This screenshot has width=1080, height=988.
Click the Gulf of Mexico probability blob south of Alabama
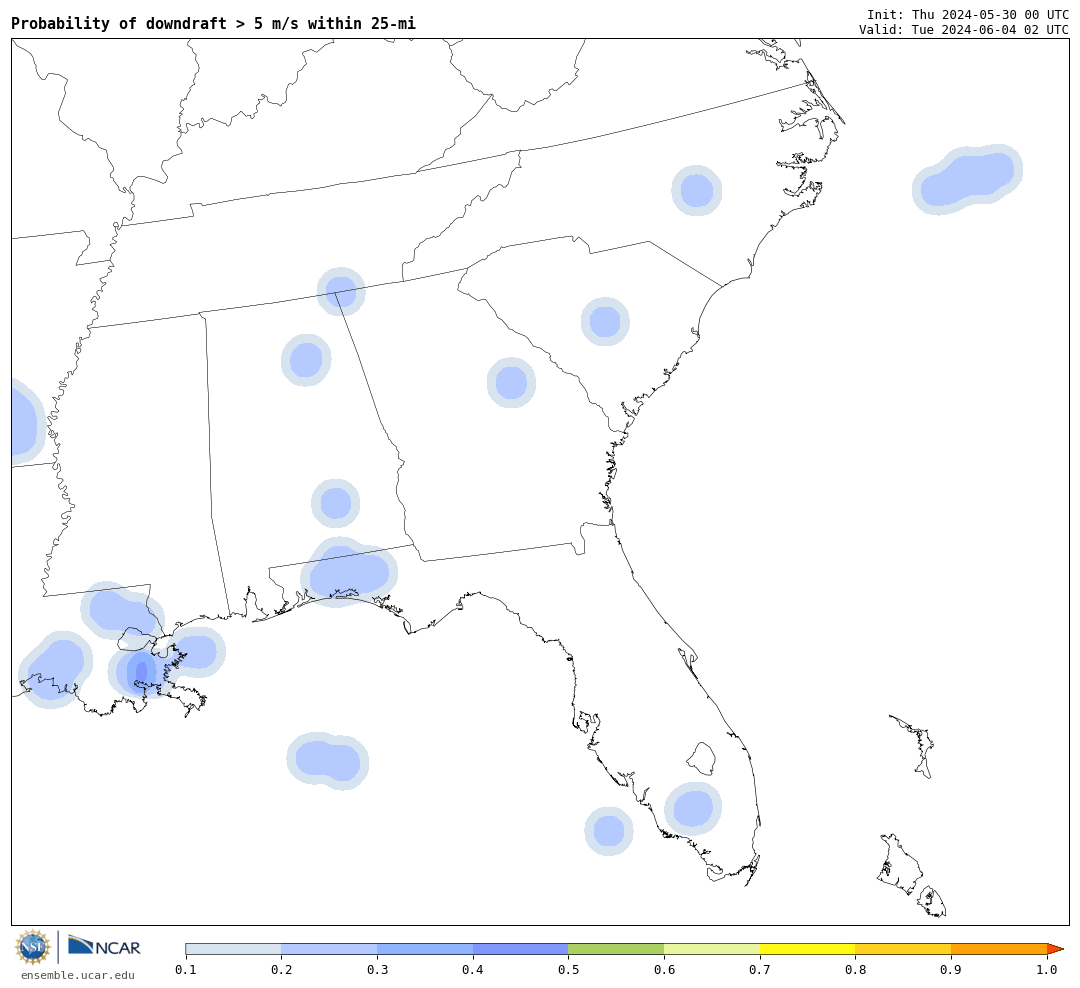coord(328,761)
